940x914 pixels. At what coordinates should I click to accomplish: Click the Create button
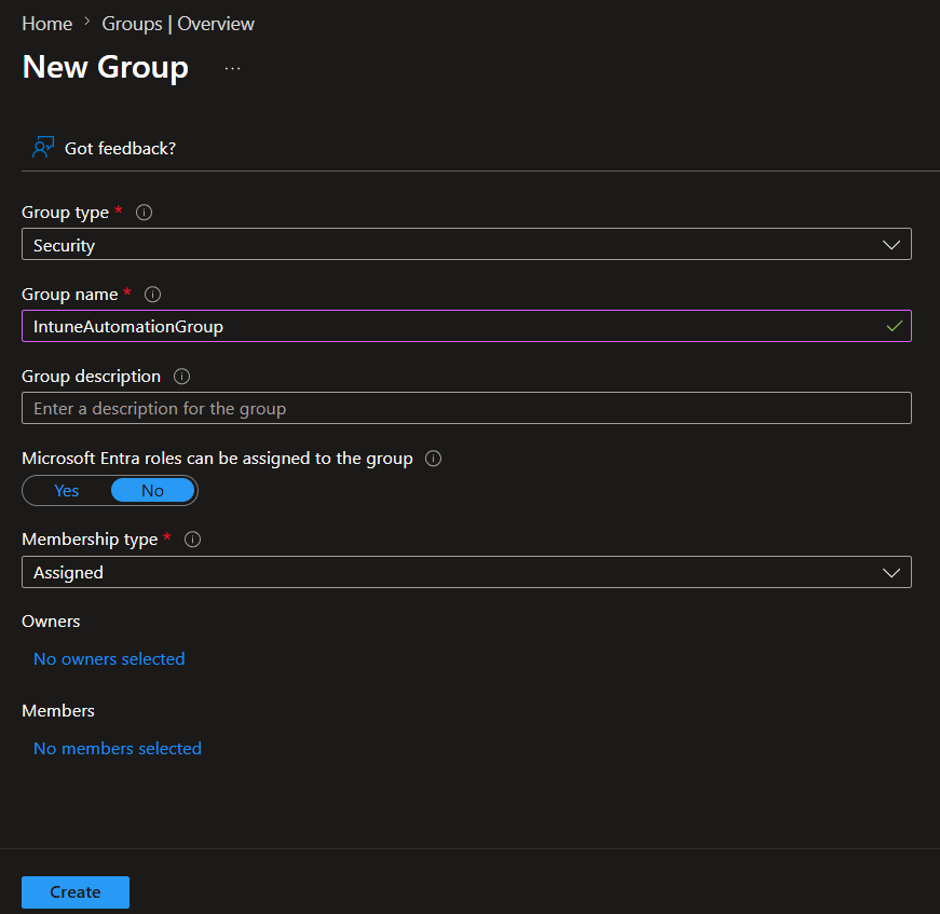76,892
